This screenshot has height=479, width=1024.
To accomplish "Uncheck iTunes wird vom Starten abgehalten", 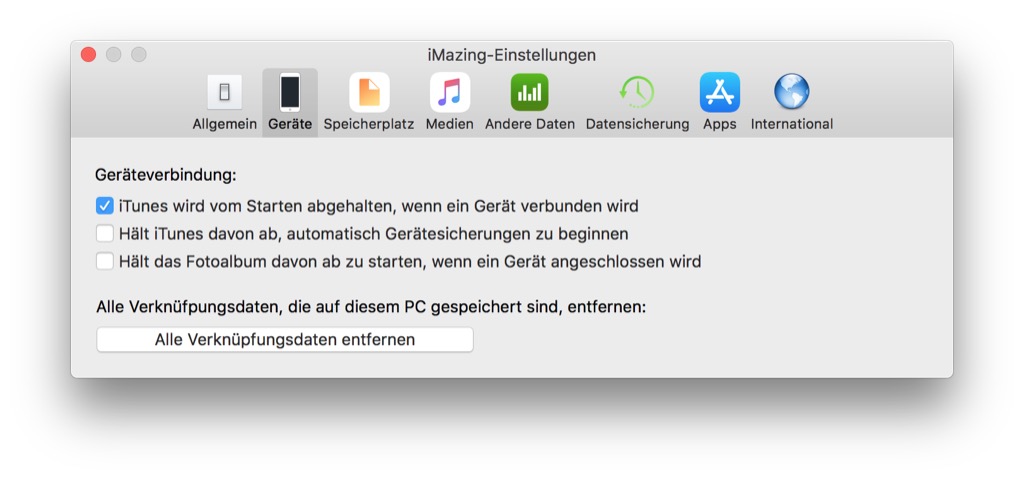I will [104, 206].
